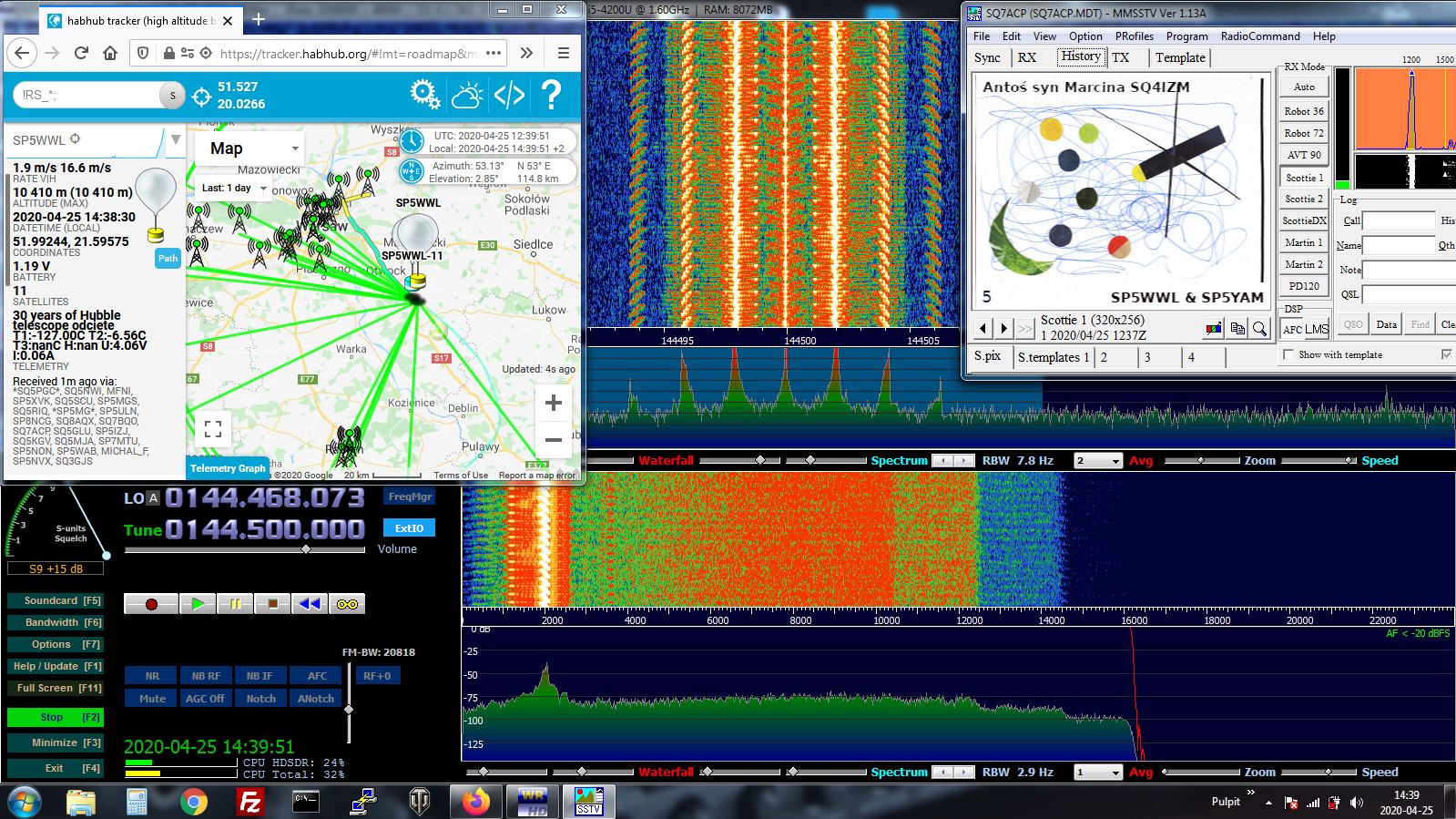Open the Last: 1 day dropdown

[234, 189]
